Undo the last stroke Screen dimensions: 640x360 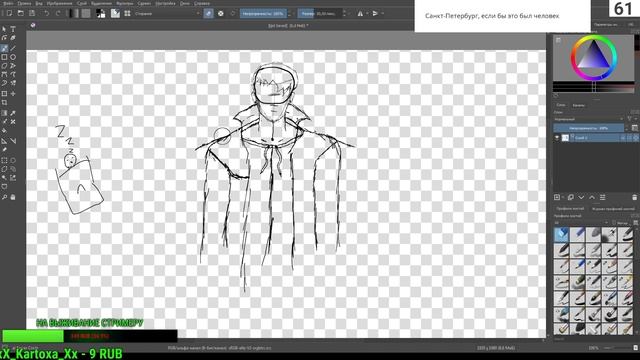[46, 13]
